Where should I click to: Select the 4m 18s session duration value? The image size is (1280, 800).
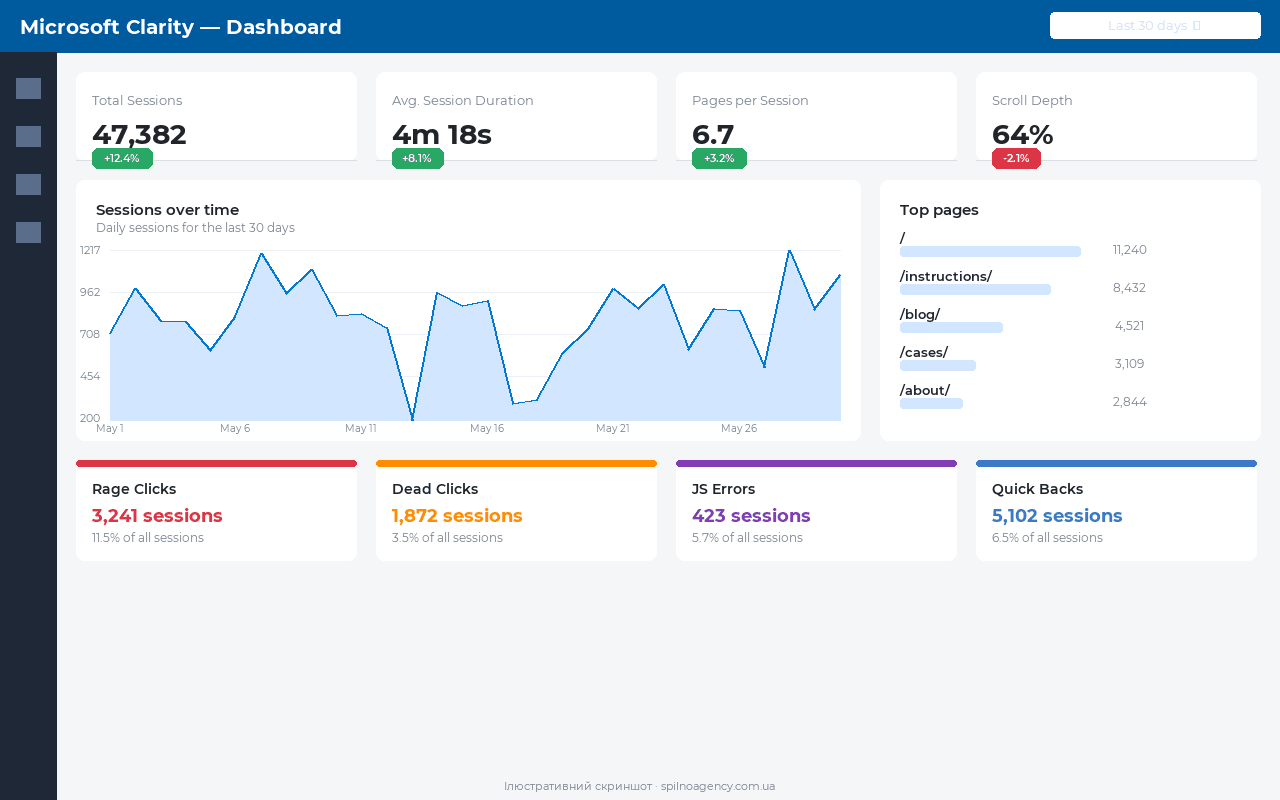(x=442, y=134)
